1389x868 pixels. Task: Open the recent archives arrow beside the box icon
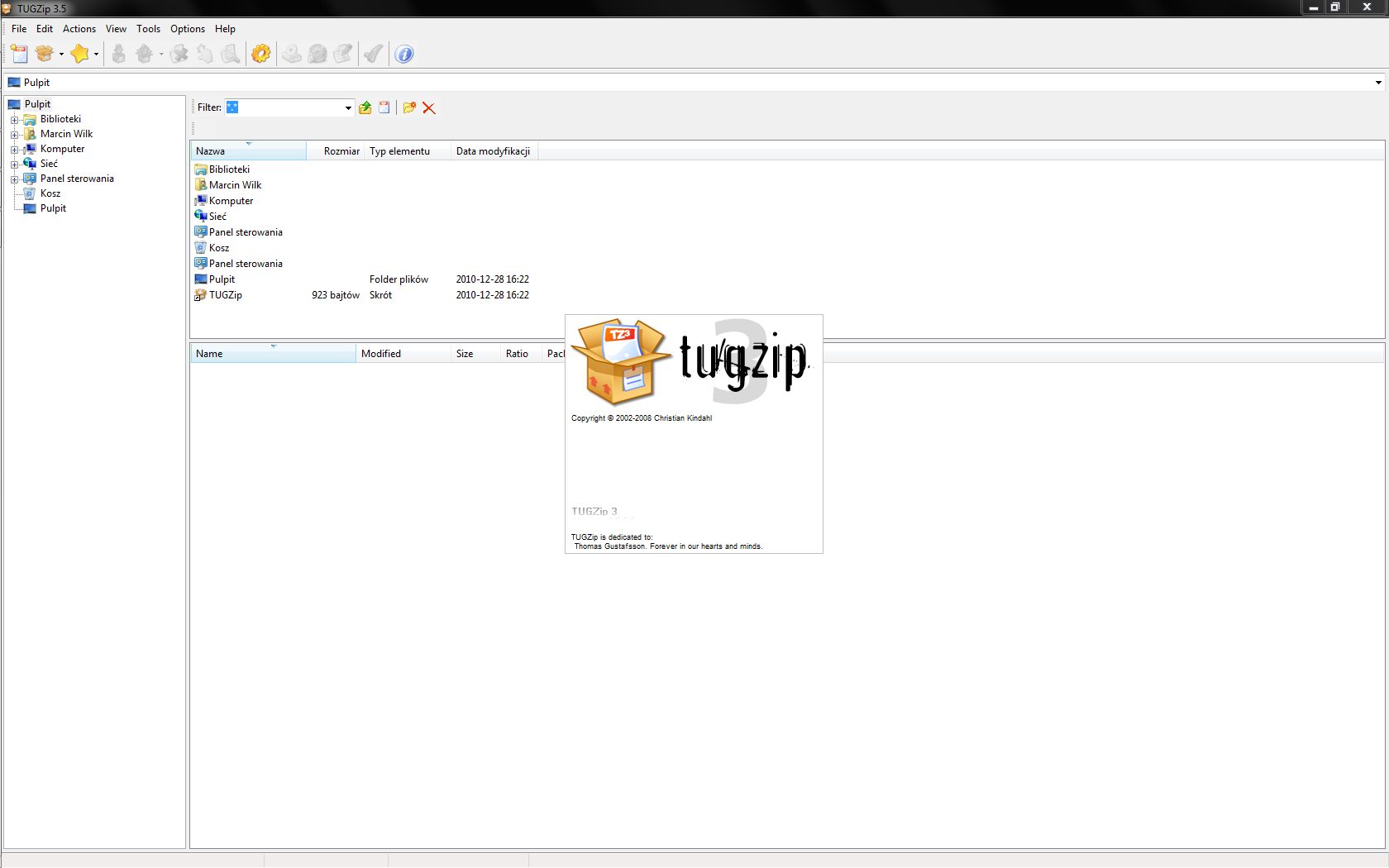61,55
